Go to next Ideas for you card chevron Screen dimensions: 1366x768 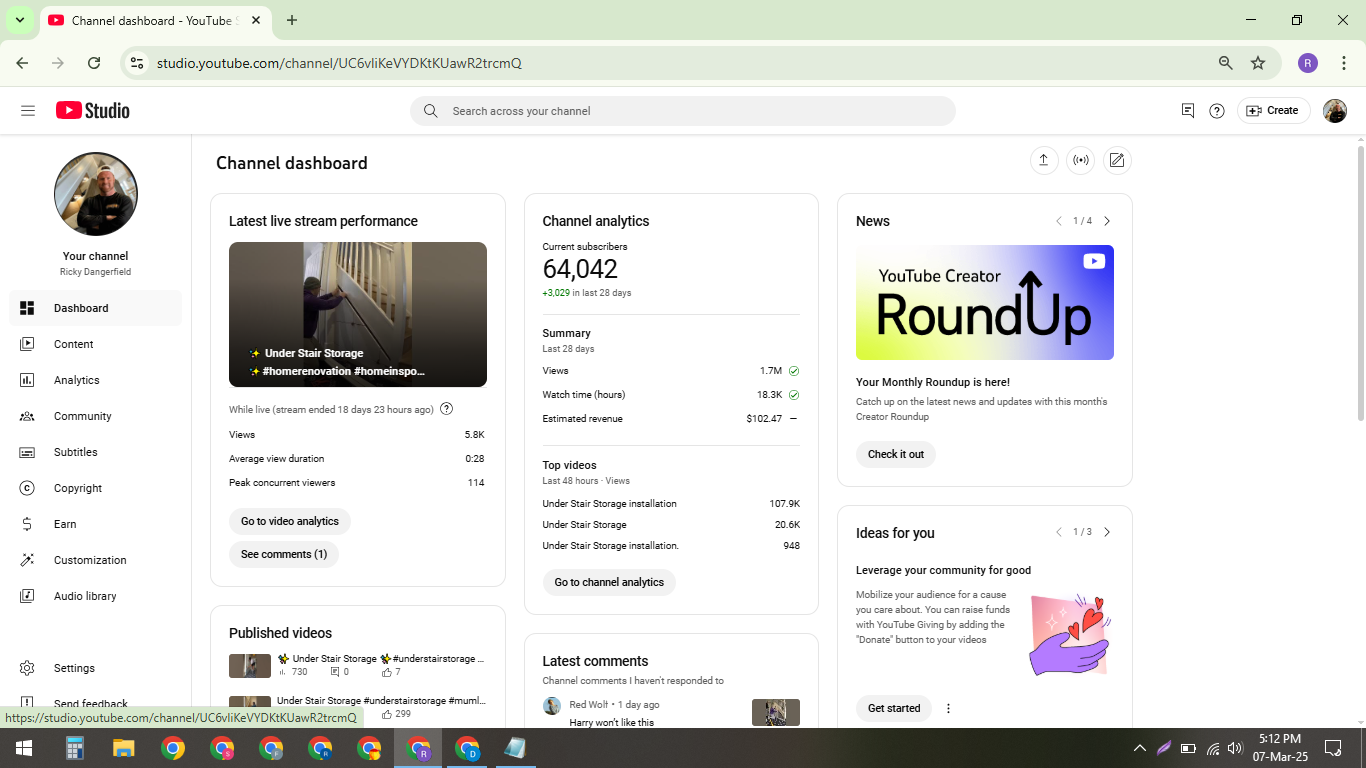[x=1107, y=532]
